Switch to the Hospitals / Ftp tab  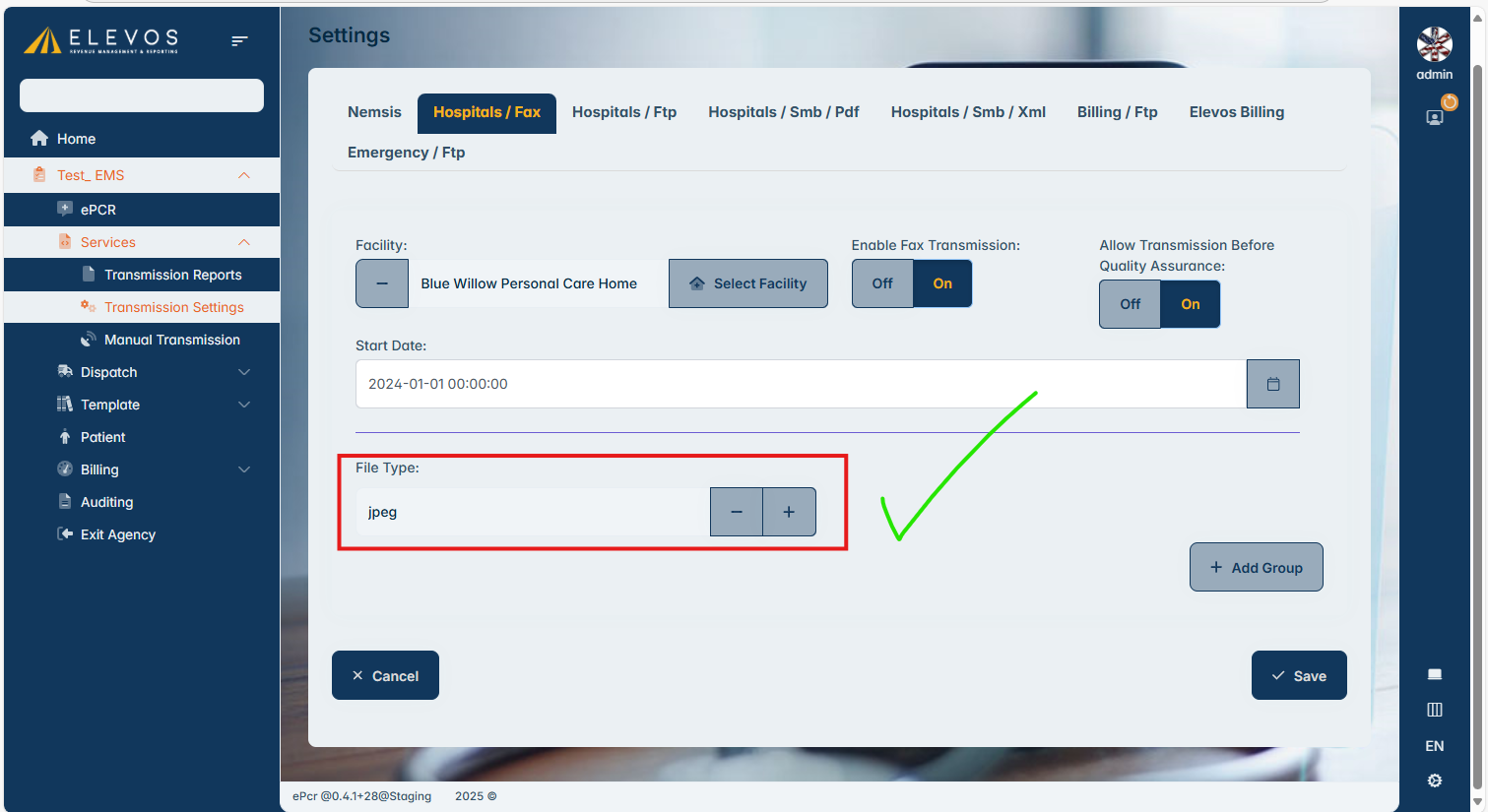pos(624,112)
